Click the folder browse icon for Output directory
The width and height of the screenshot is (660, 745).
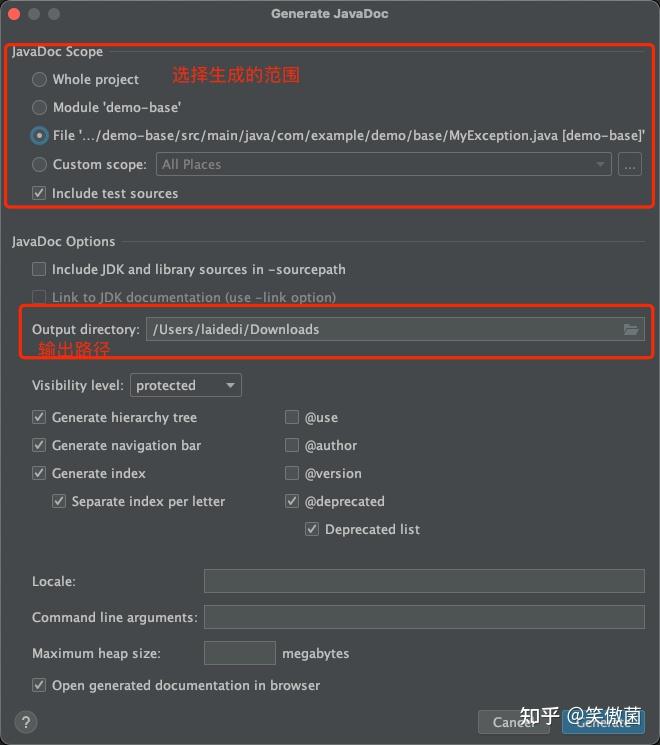631,329
